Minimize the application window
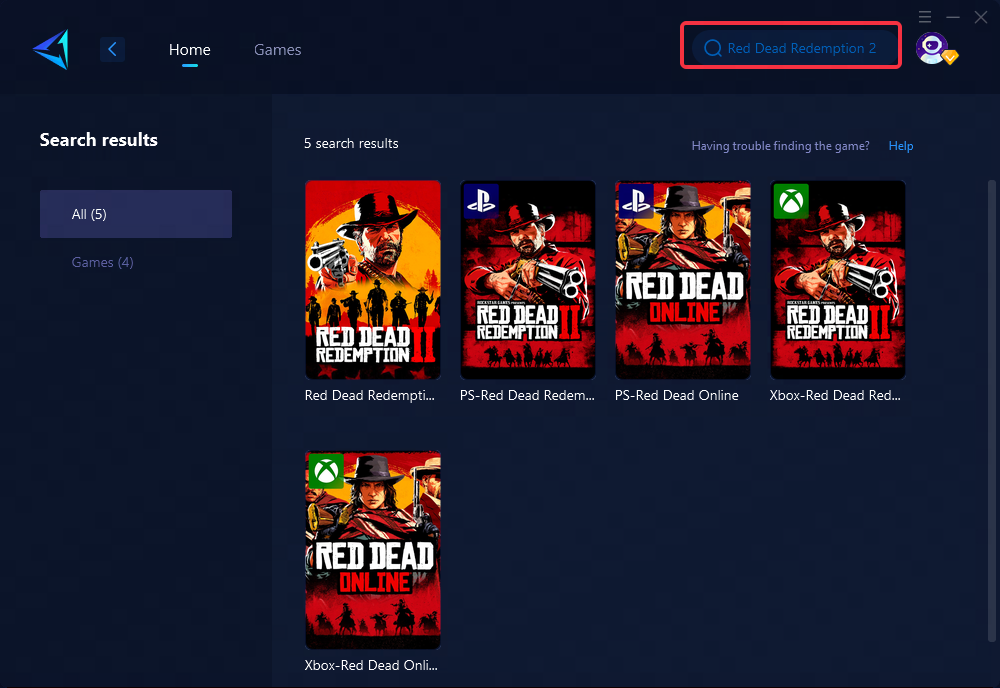The width and height of the screenshot is (1000, 688). pos(953,17)
